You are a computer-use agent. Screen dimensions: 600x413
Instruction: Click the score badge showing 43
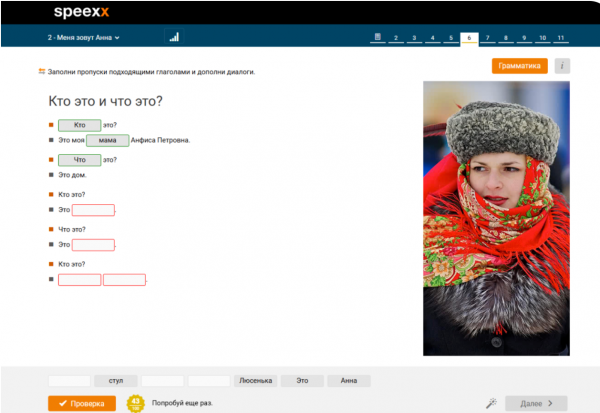[x=135, y=403]
